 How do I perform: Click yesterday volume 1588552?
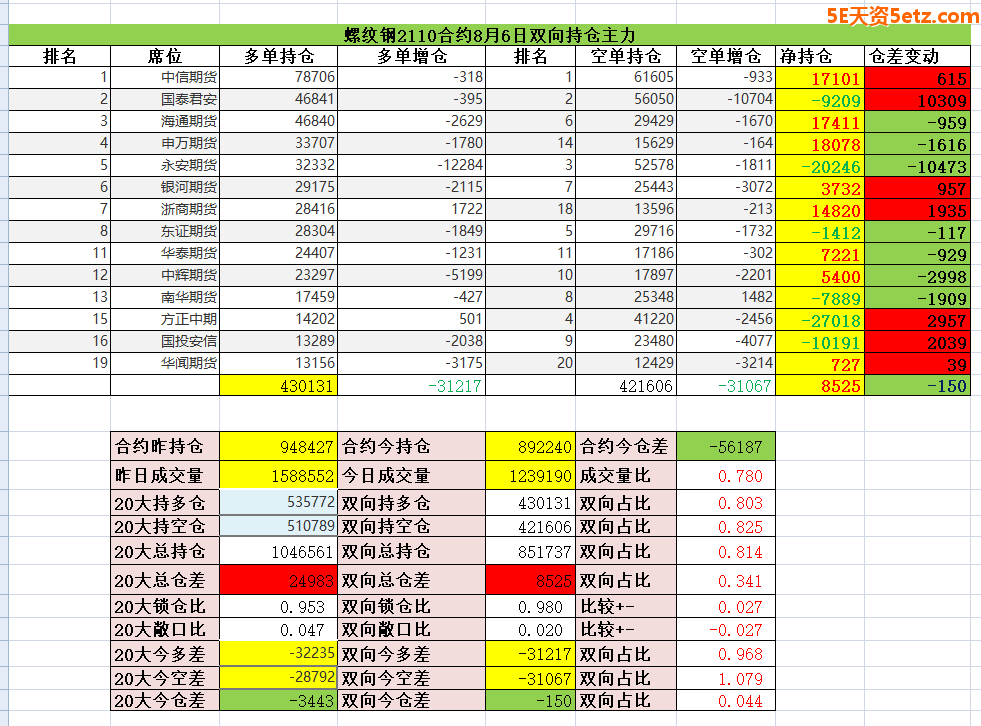pyautogui.click(x=278, y=476)
